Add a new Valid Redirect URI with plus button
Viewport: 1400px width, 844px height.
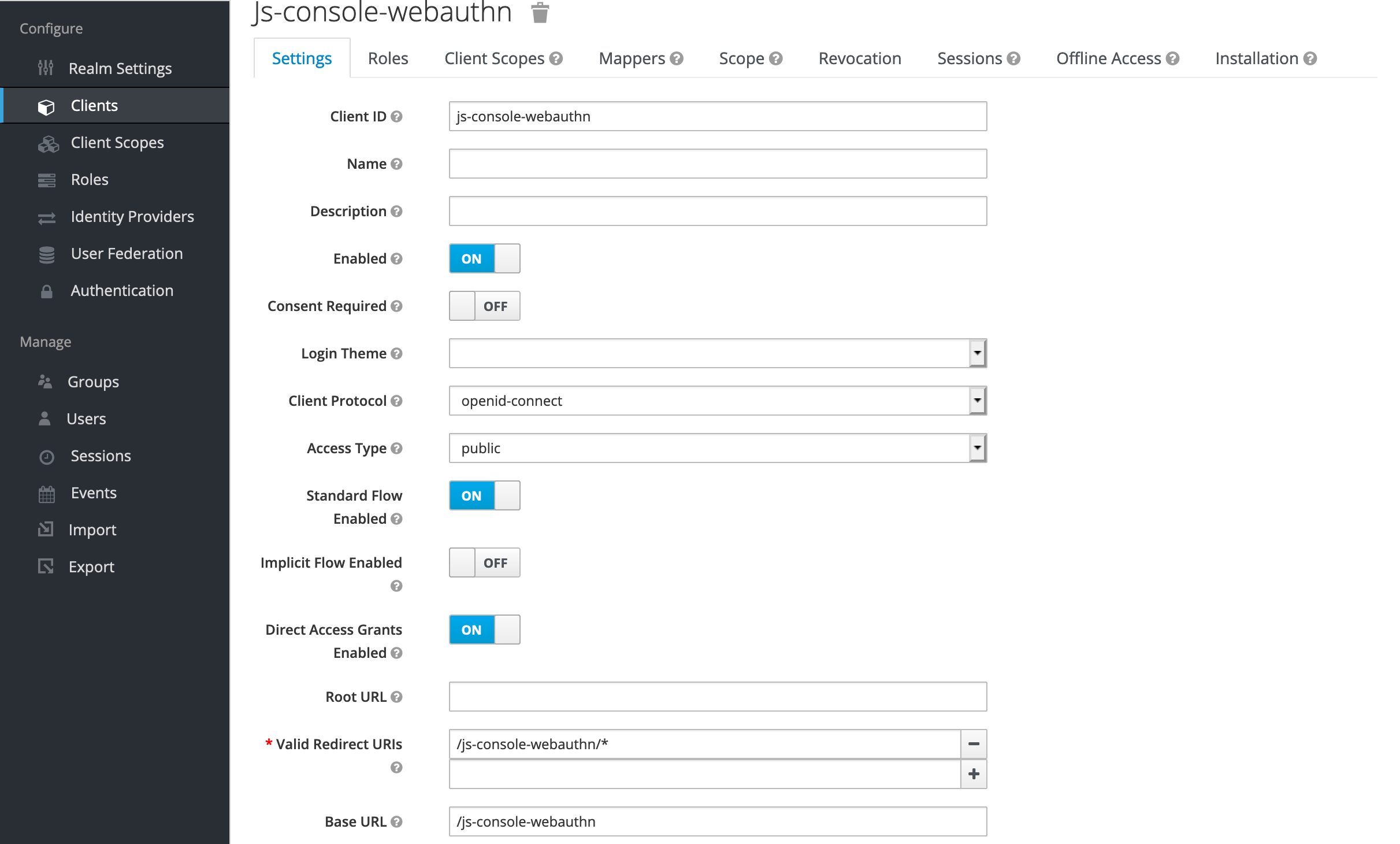(973, 773)
